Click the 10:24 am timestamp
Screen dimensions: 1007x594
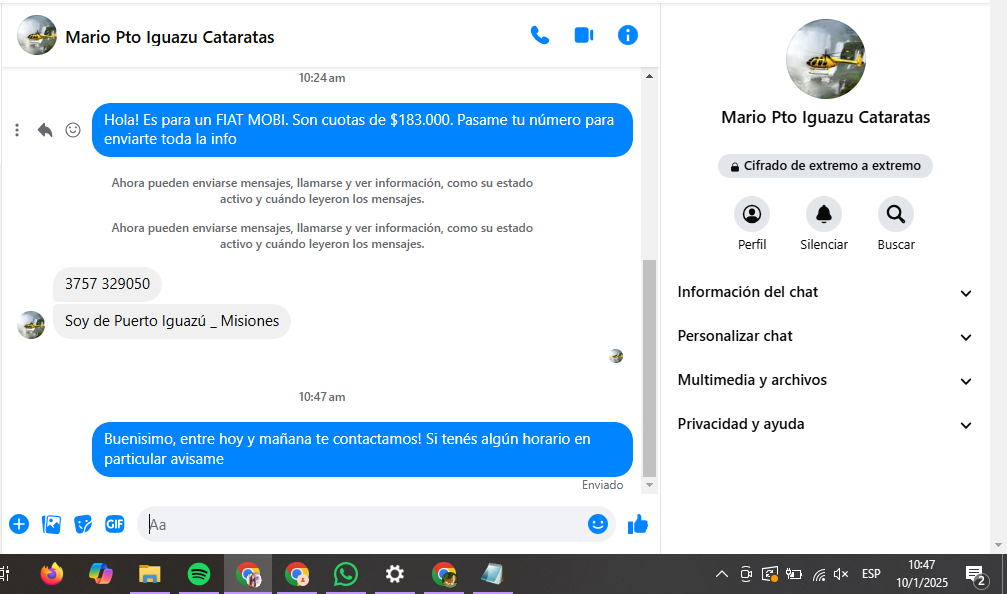click(x=322, y=78)
